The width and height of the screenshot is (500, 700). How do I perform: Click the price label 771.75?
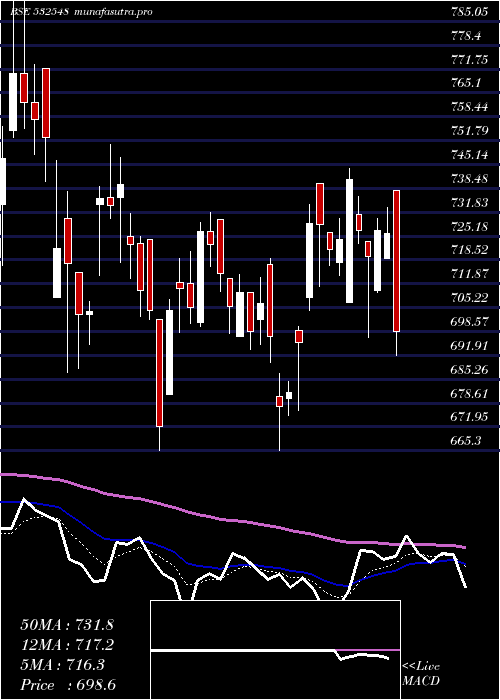click(468, 60)
